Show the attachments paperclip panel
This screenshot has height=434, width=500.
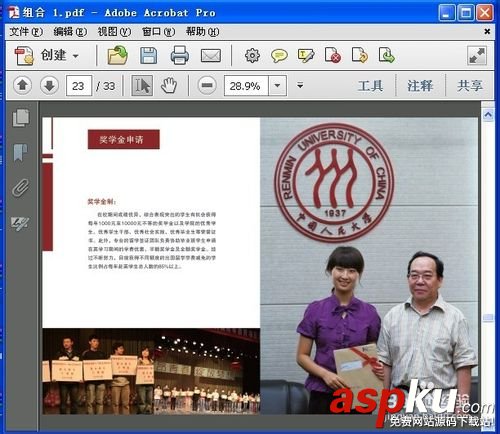click(x=21, y=188)
